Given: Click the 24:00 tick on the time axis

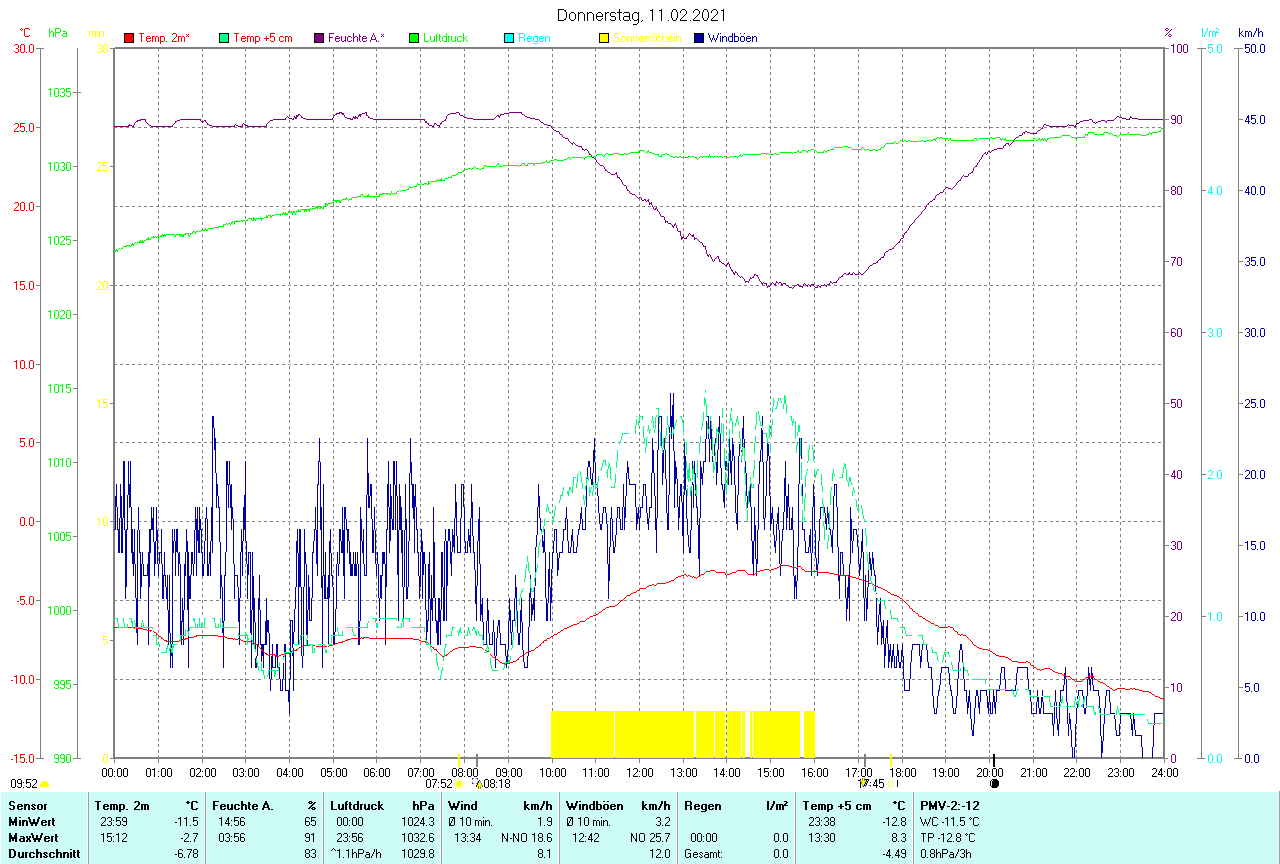Looking at the screenshot, I should (x=1164, y=772).
